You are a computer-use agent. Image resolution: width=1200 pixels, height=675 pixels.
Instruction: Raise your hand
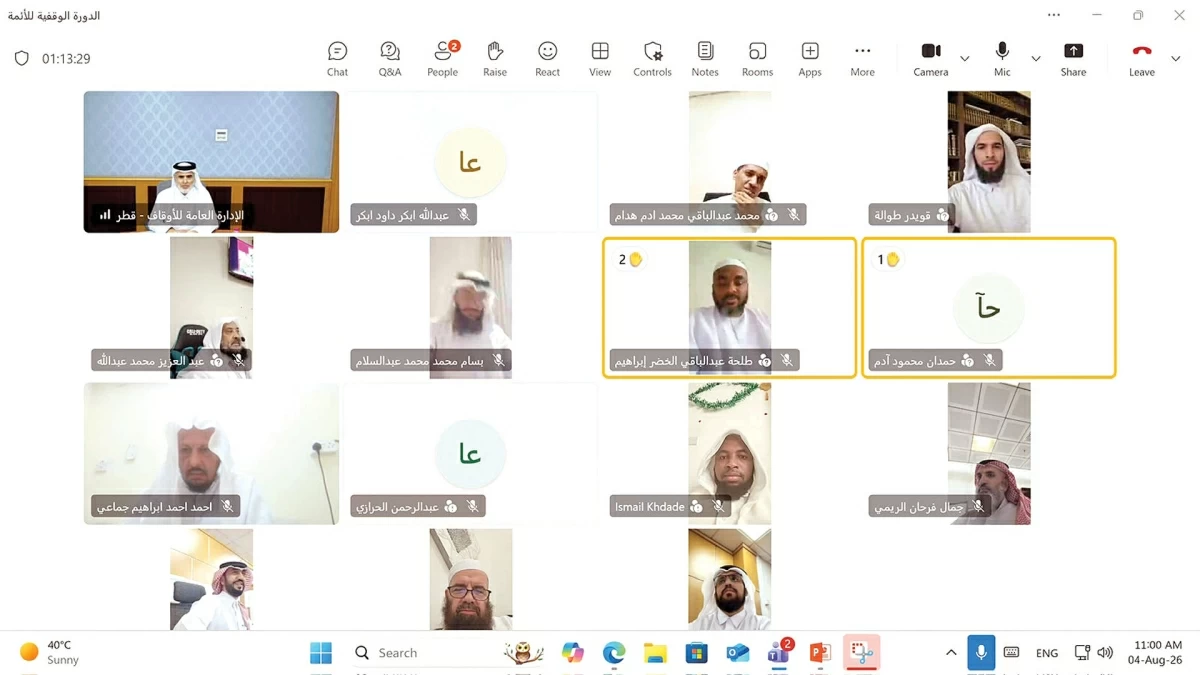(495, 58)
